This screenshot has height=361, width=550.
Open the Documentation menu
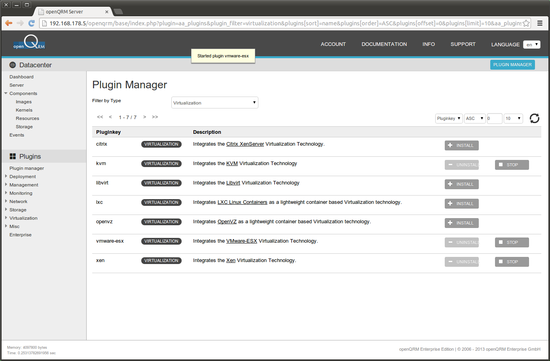[x=384, y=44]
